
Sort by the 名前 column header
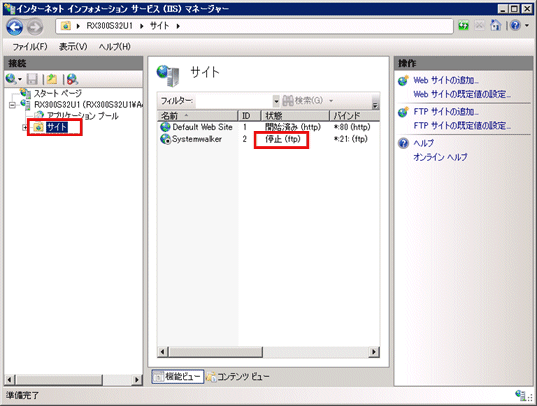tap(198, 116)
